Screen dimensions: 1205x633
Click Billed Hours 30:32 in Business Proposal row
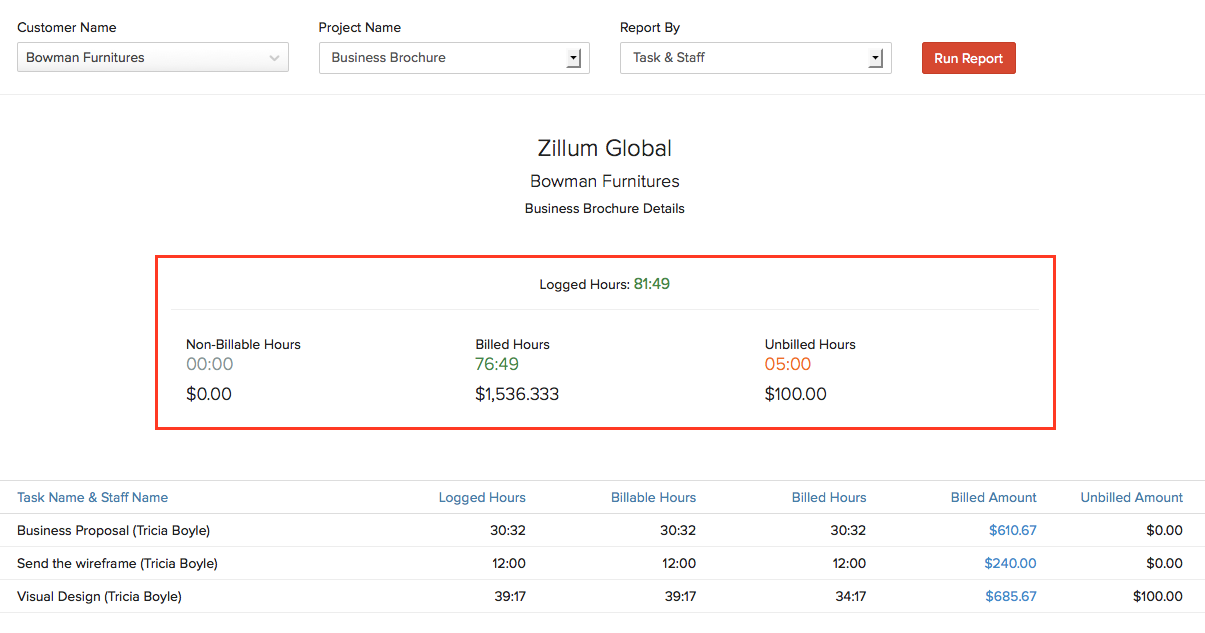pos(849,530)
